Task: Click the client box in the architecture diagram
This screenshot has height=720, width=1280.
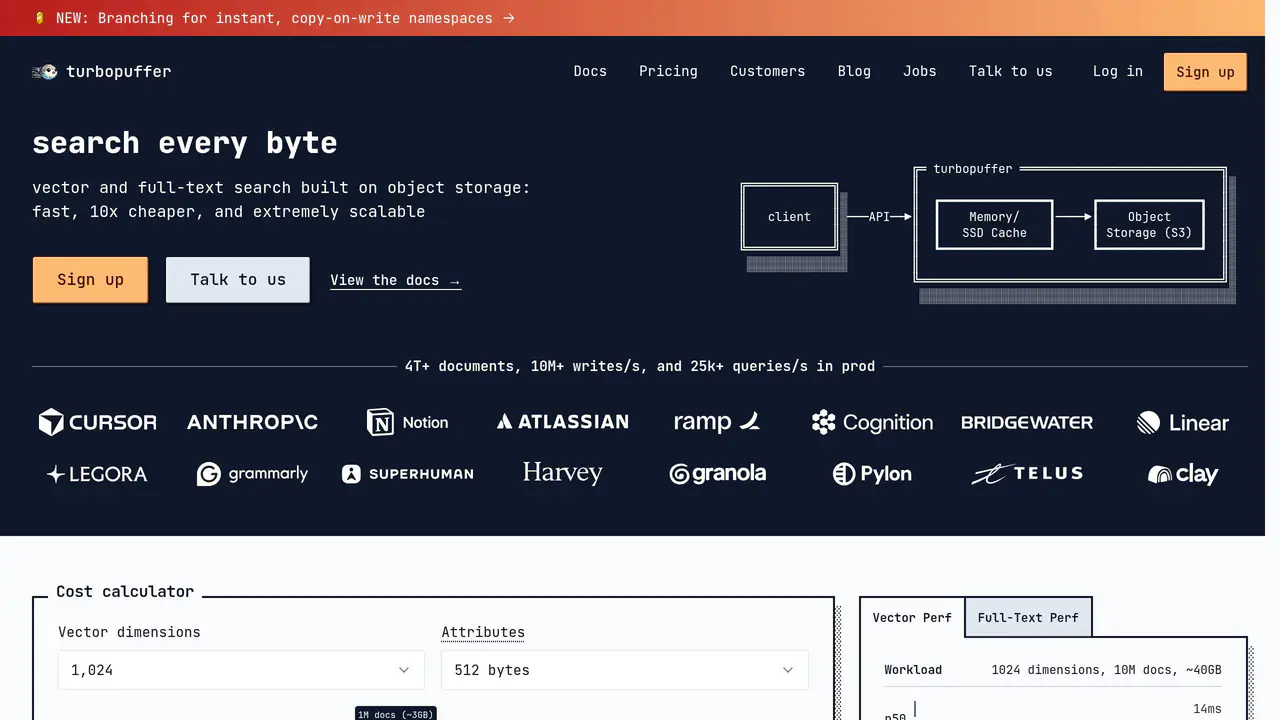Action: [789, 216]
